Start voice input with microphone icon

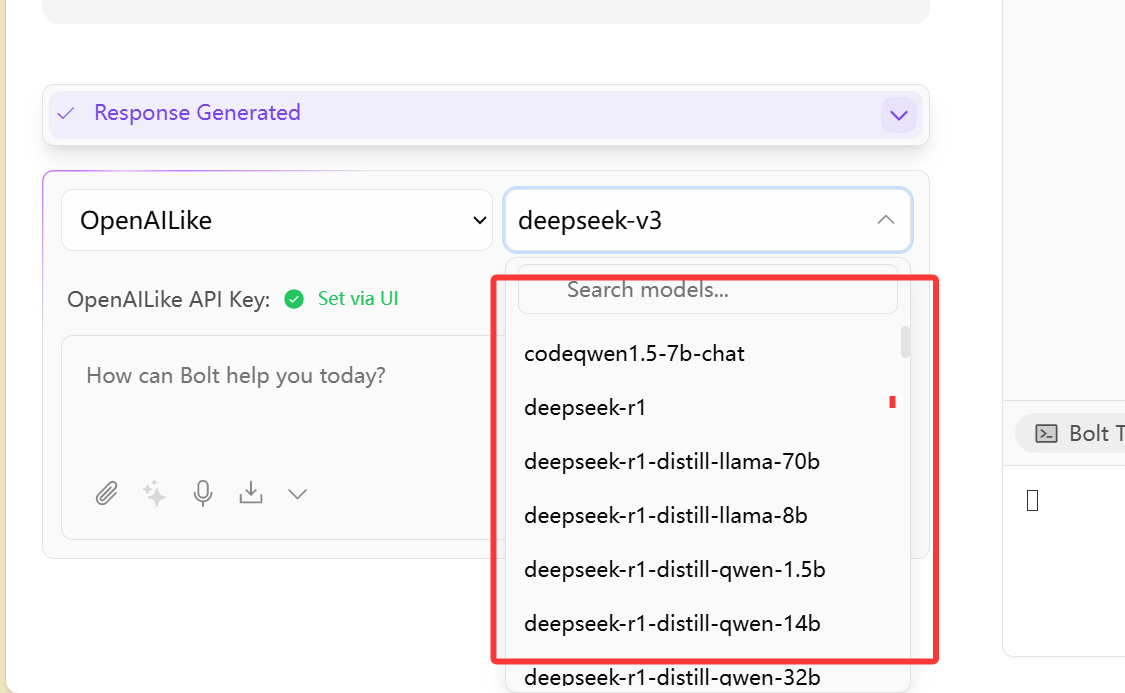pos(203,494)
